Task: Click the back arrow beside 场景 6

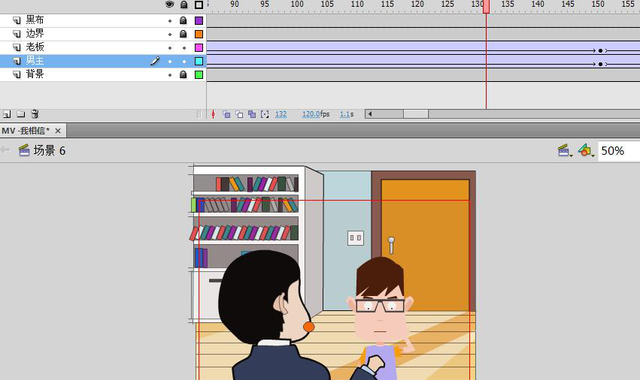Action: point(5,150)
